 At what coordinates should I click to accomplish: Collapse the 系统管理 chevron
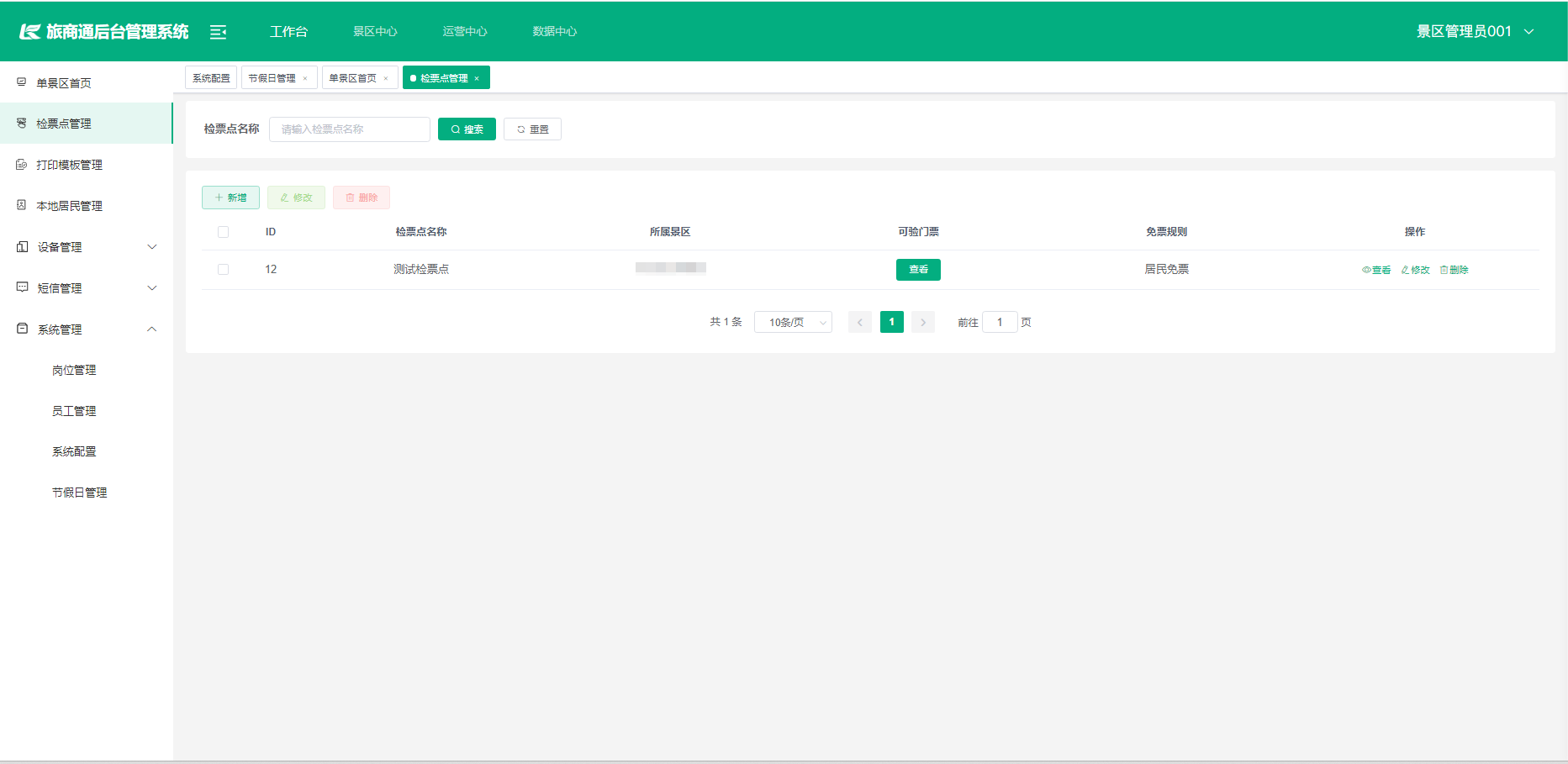pos(152,329)
